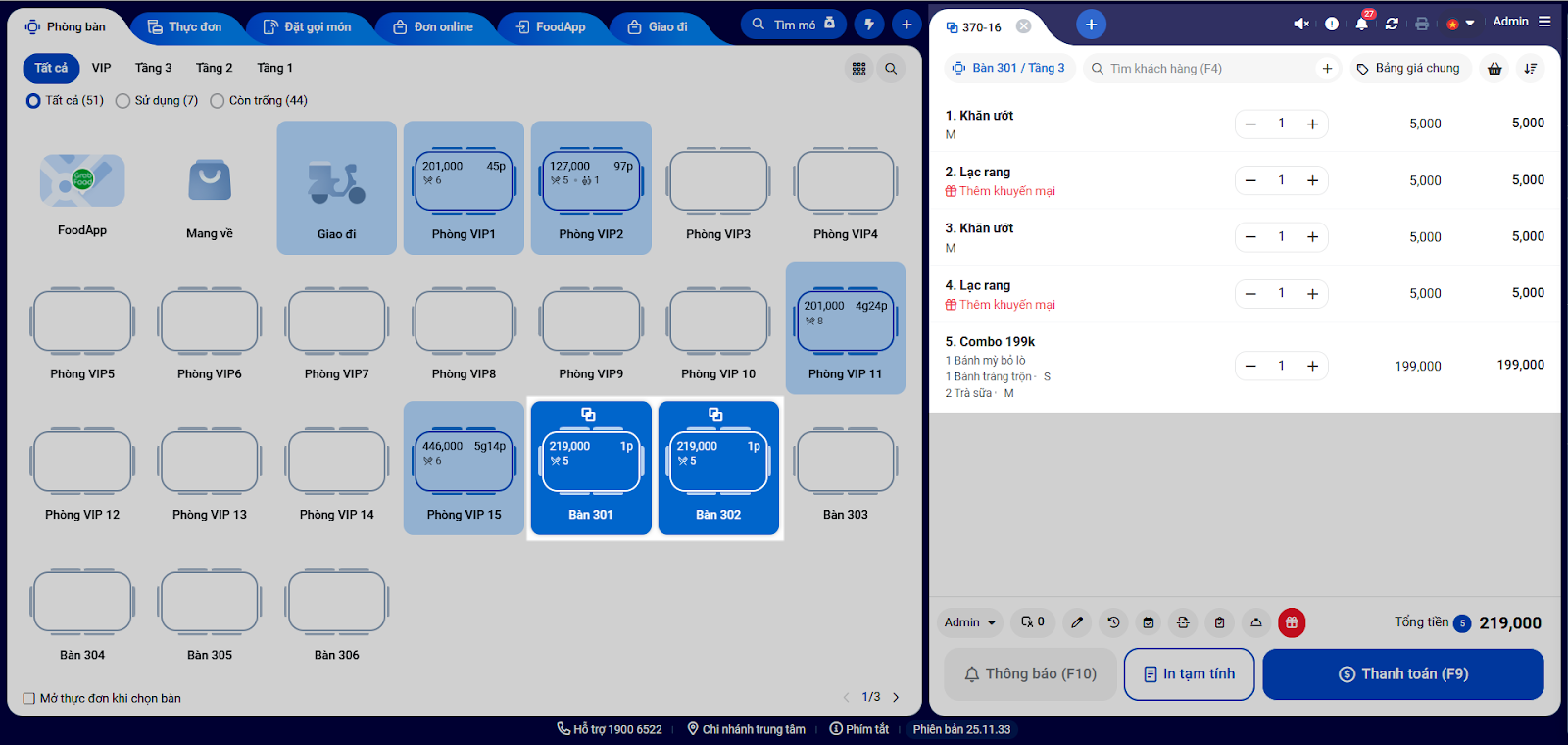Image resolution: width=1568 pixels, height=745 pixels.
Task: Decrease quantity of item 4 Lạc rang
Action: (x=1250, y=294)
